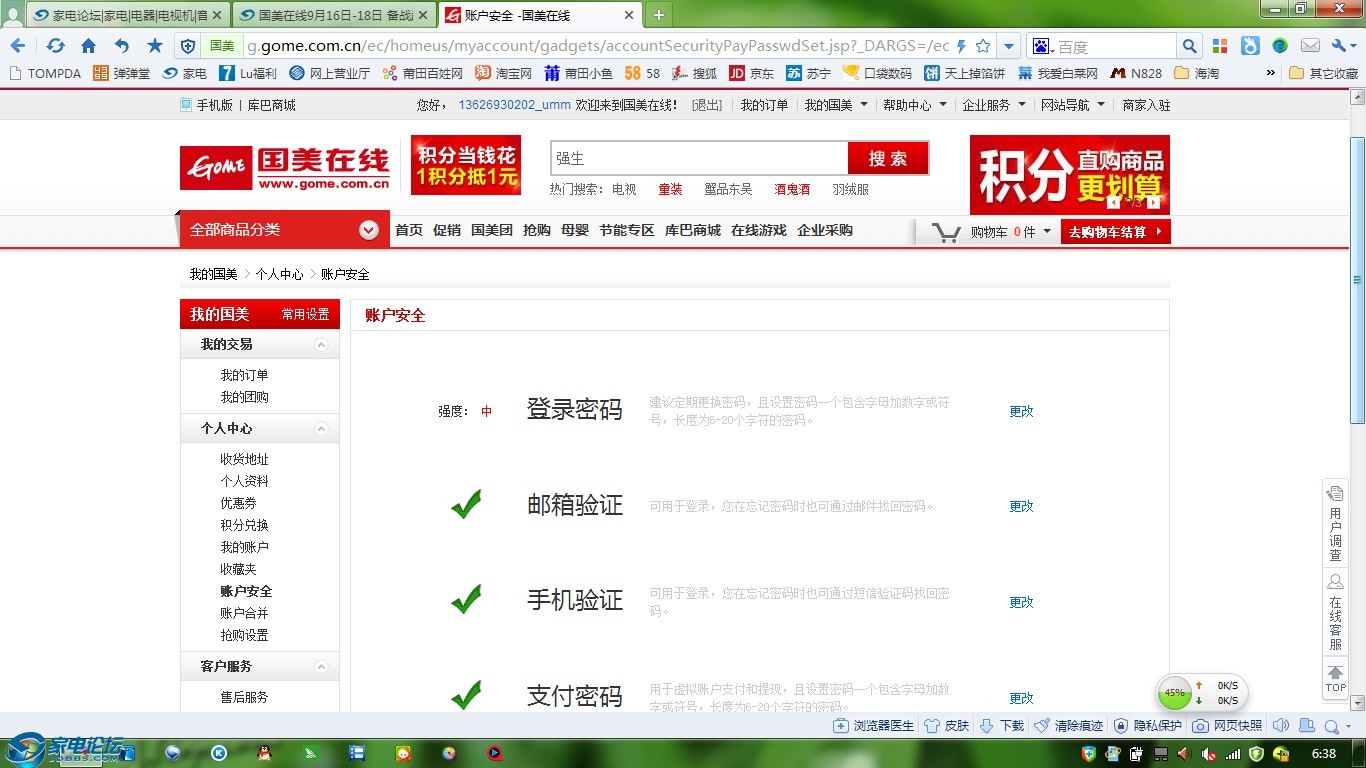
Task: Click the TOP back-to-top arrow icon
Action: pos(1335,673)
